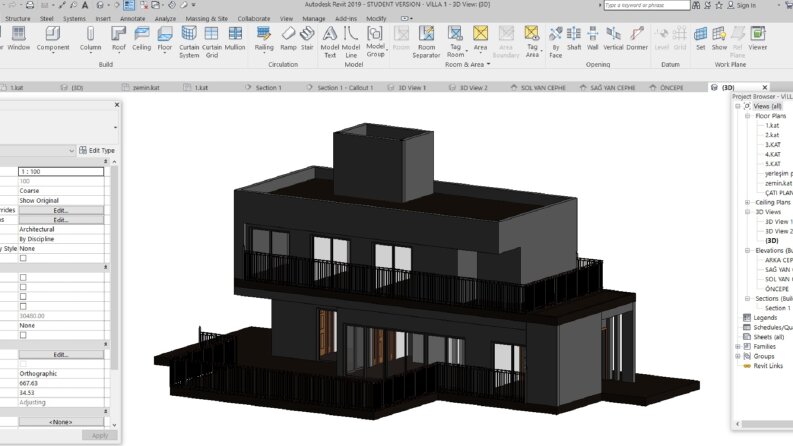Open the Model Group tool
Screen dimensions: 793x446
tap(375, 42)
